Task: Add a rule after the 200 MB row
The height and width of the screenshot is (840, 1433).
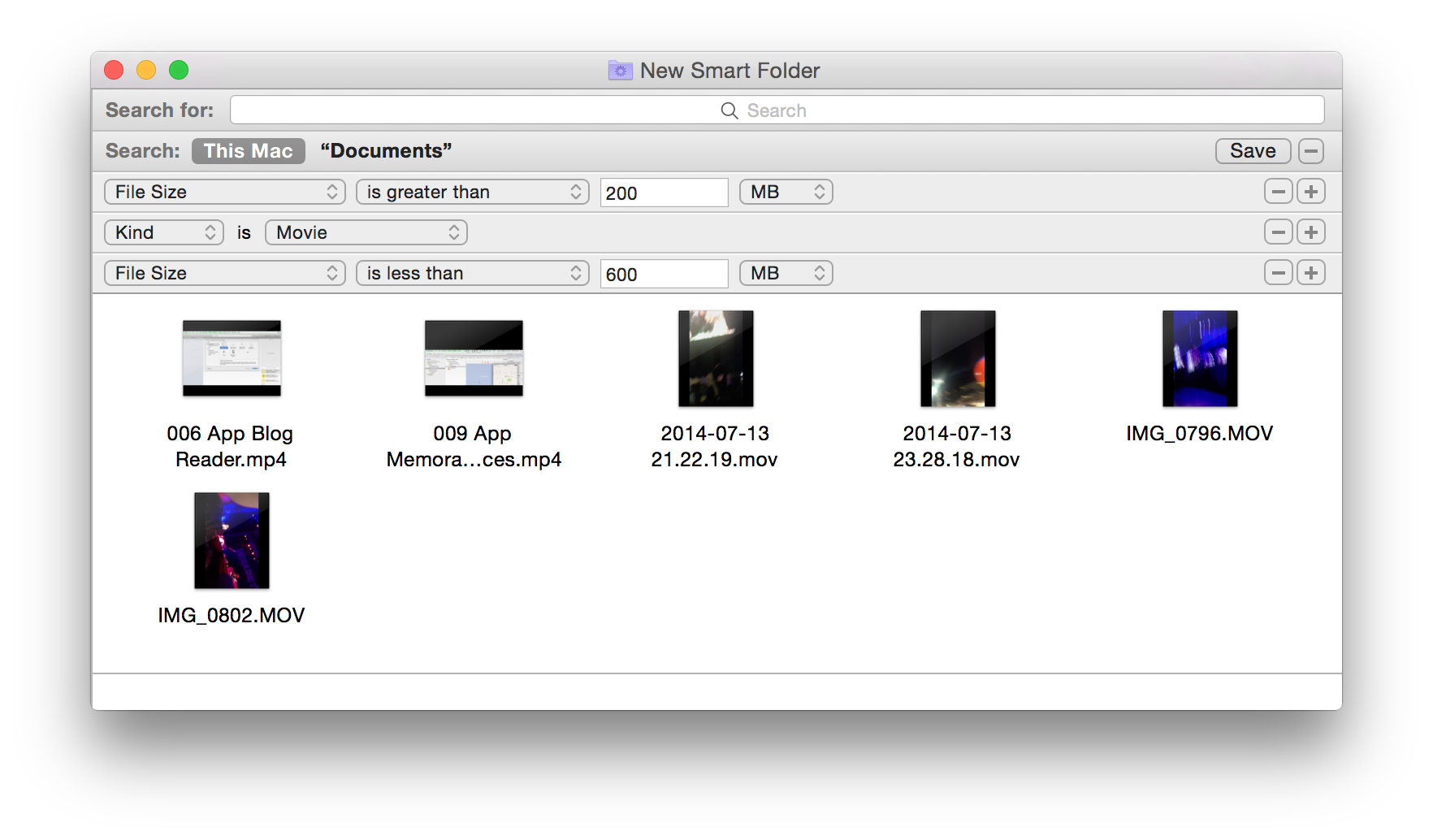Action: 1310,192
